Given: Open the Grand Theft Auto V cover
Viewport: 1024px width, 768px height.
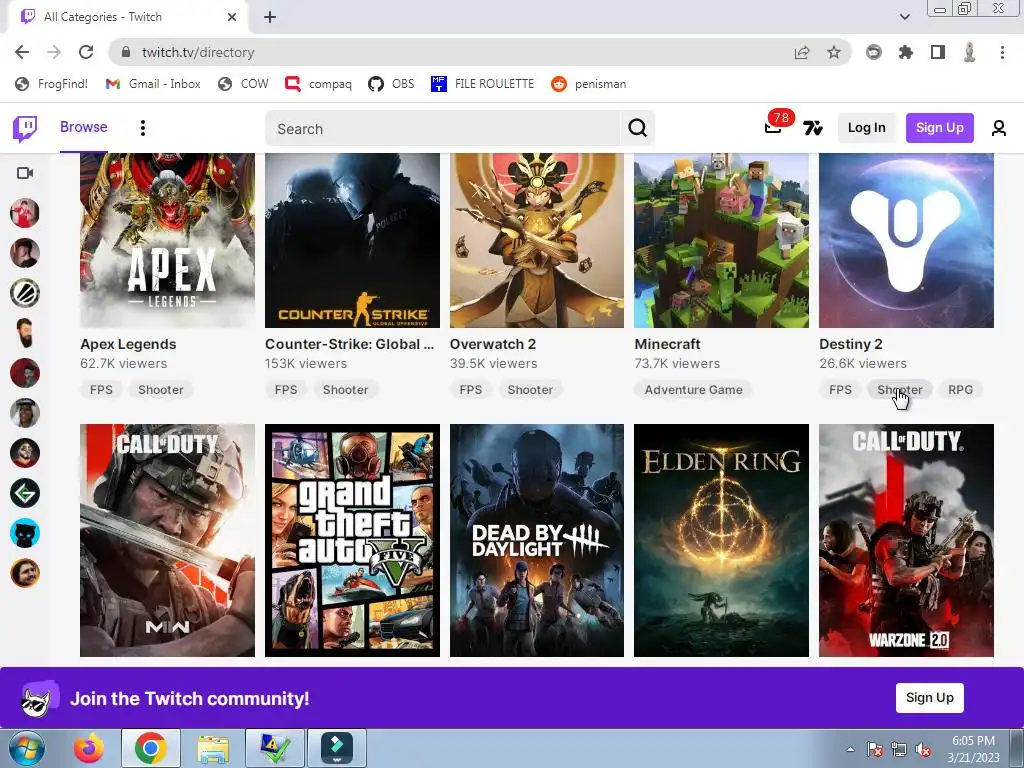Looking at the screenshot, I should click(352, 540).
